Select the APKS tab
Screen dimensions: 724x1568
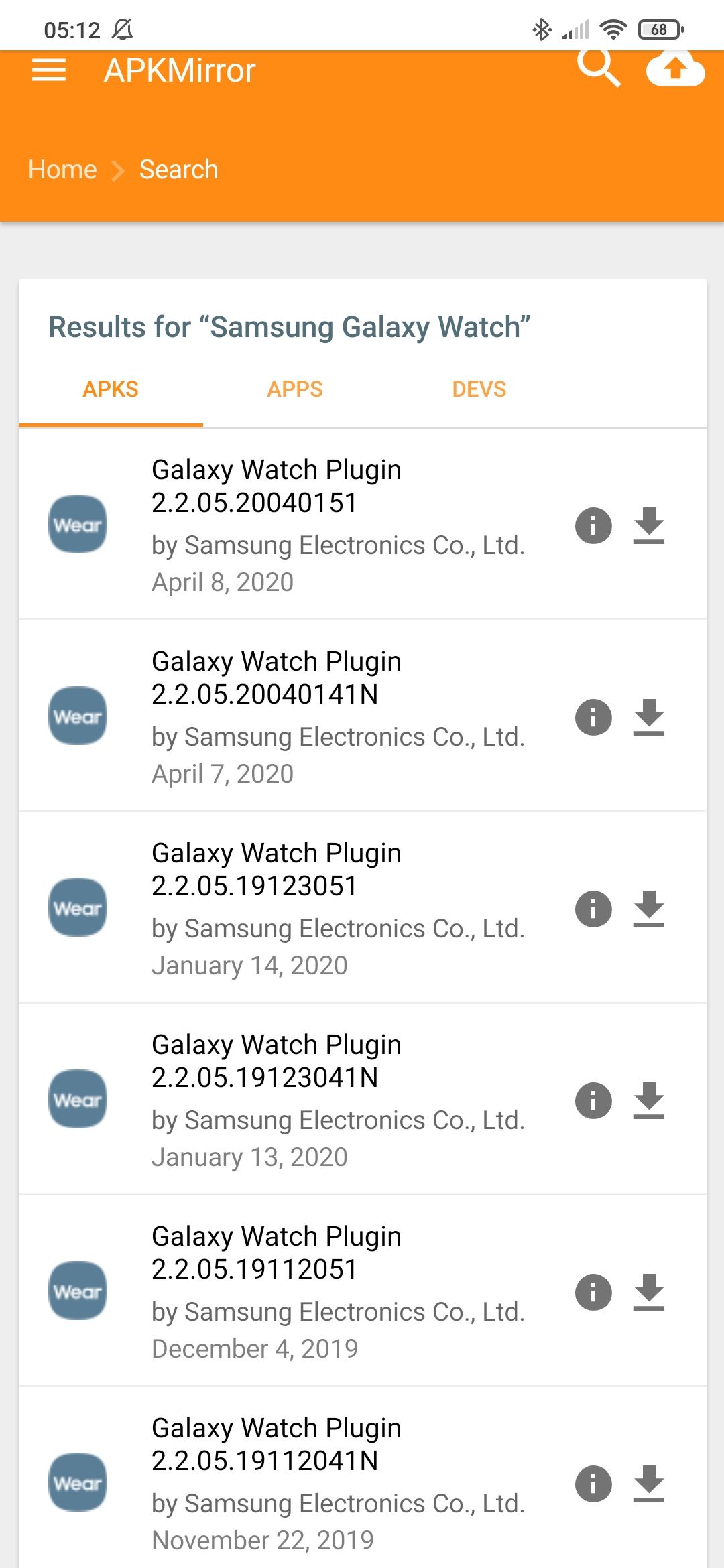(111, 389)
